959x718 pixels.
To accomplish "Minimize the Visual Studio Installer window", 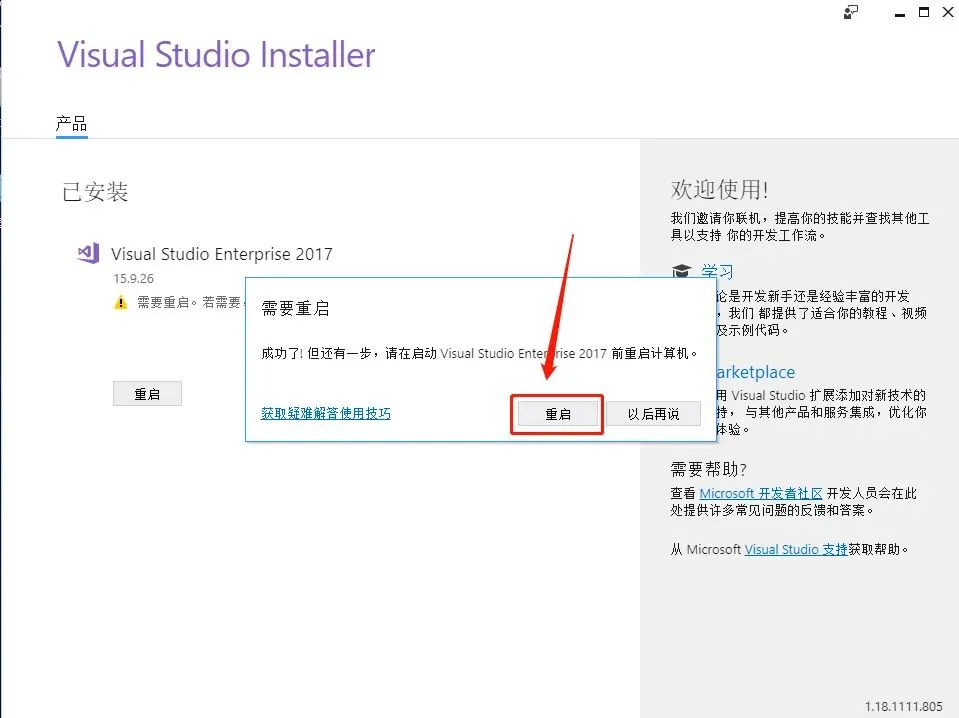I will coord(899,13).
